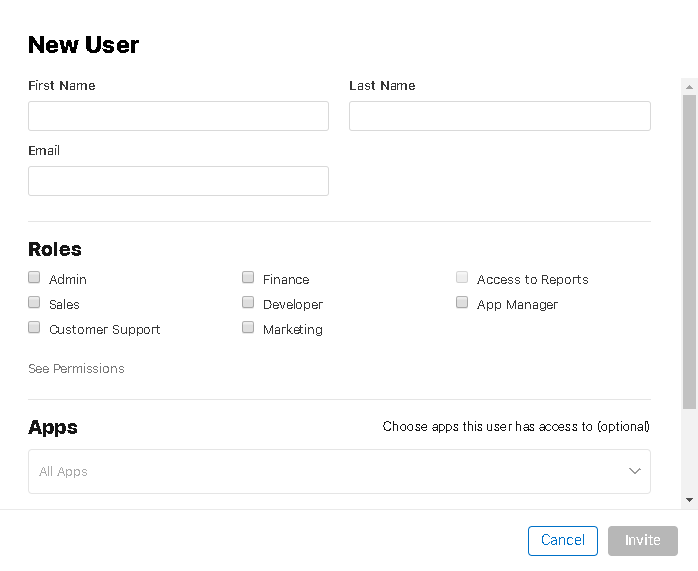Click the 'Apps' section heading

coord(53,427)
